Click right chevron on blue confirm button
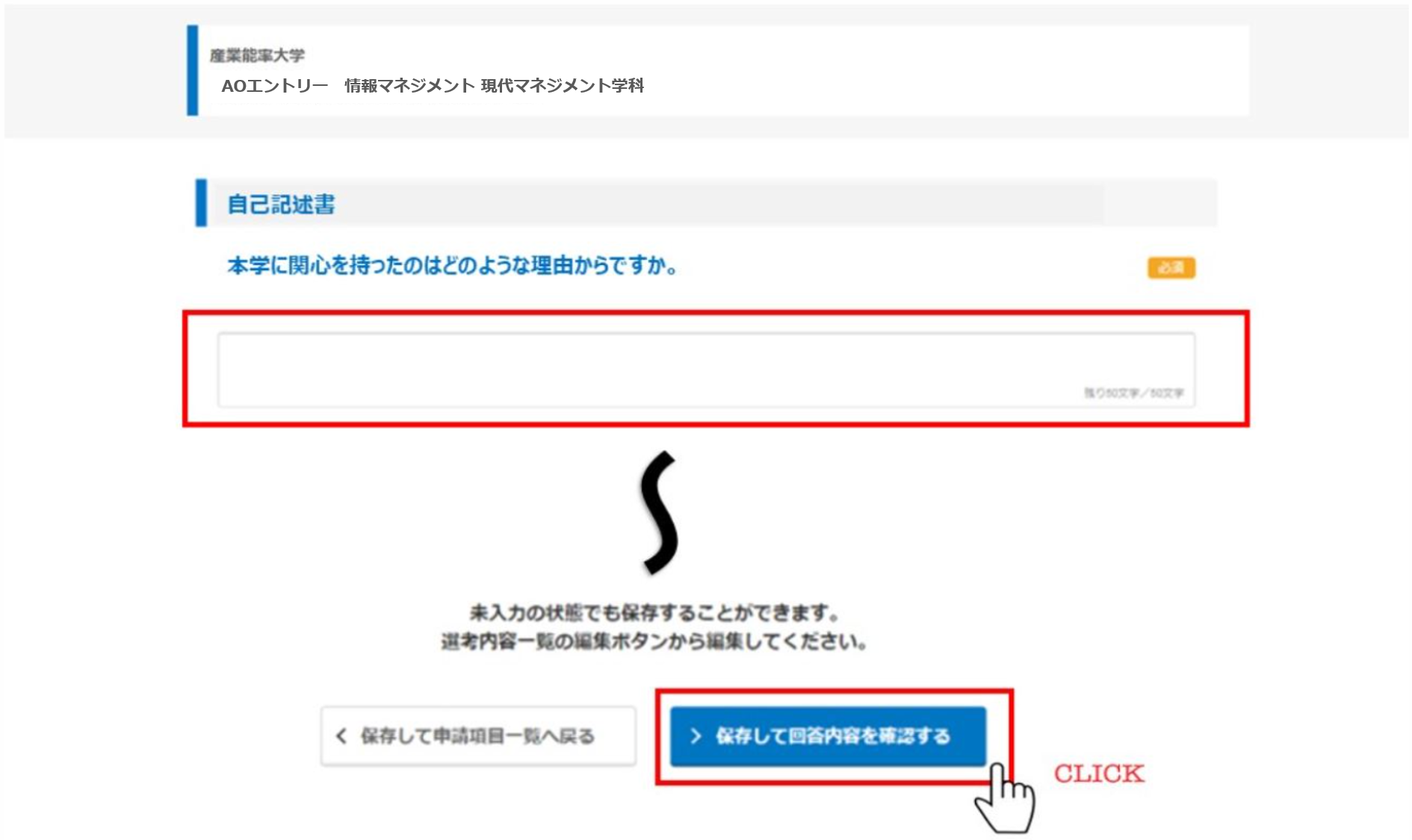This screenshot has height=840, width=1412. pyautogui.click(x=696, y=736)
